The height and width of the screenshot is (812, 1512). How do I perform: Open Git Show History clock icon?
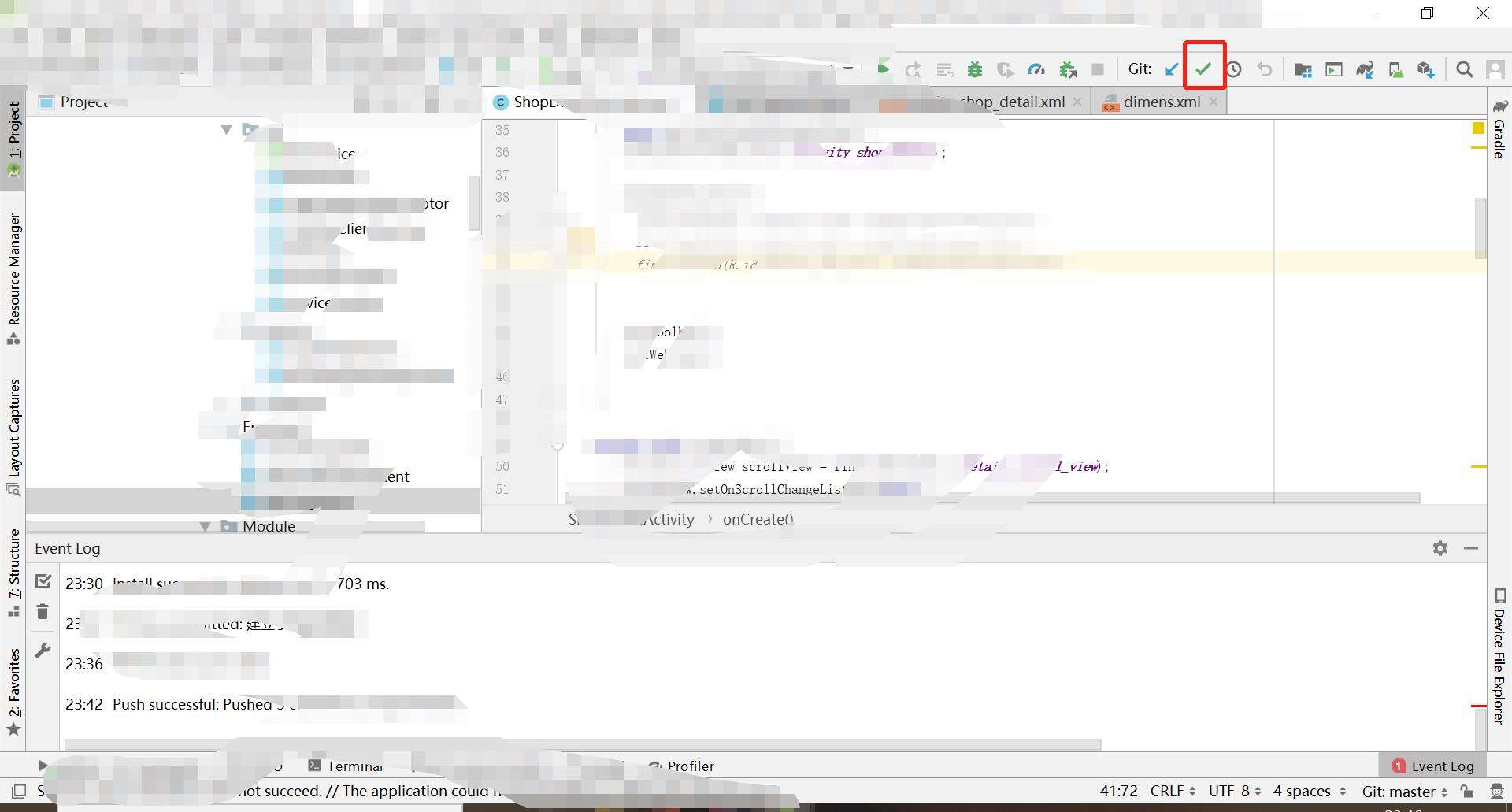(1234, 69)
